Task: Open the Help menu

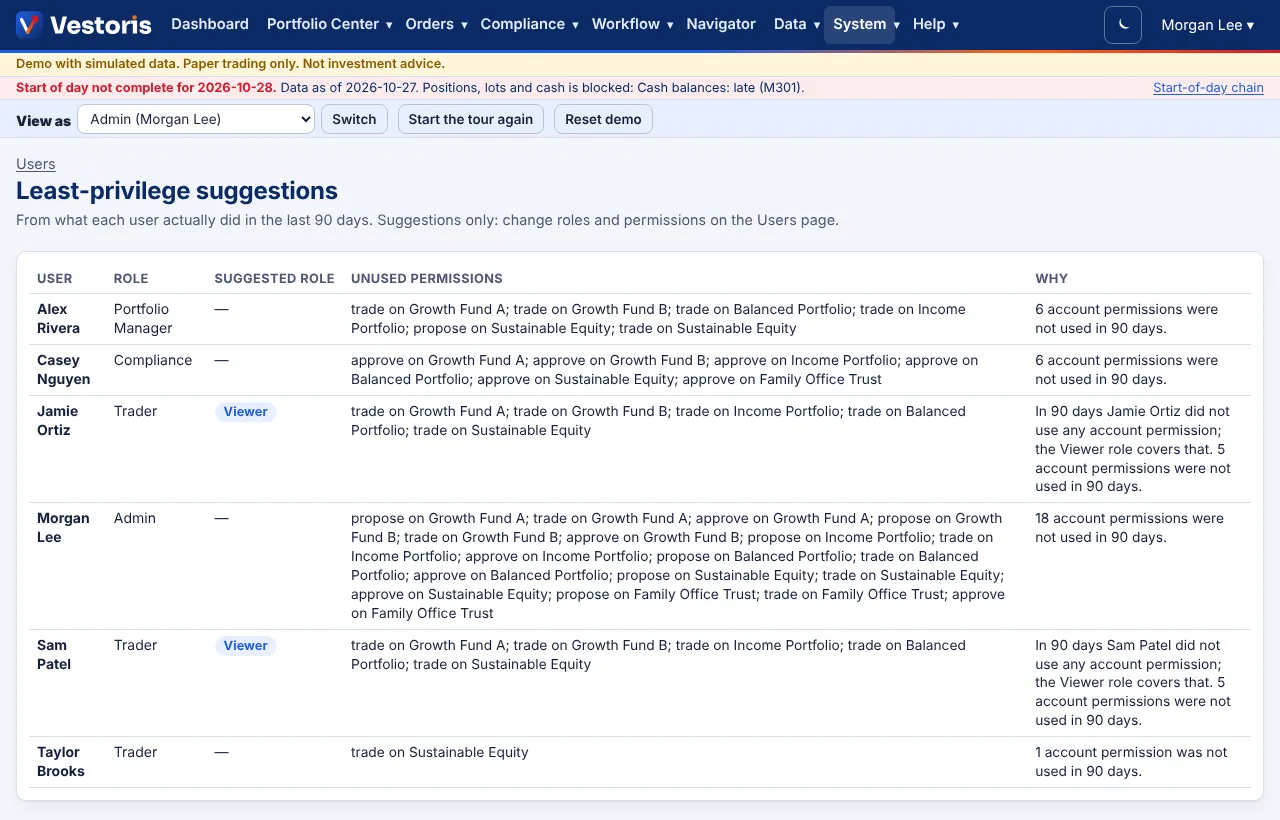Action: point(936,24)
